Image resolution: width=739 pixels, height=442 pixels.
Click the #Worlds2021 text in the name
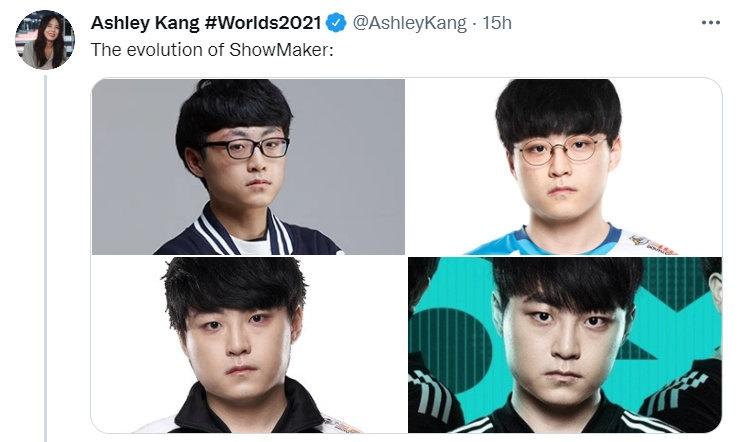click(263, 23)
